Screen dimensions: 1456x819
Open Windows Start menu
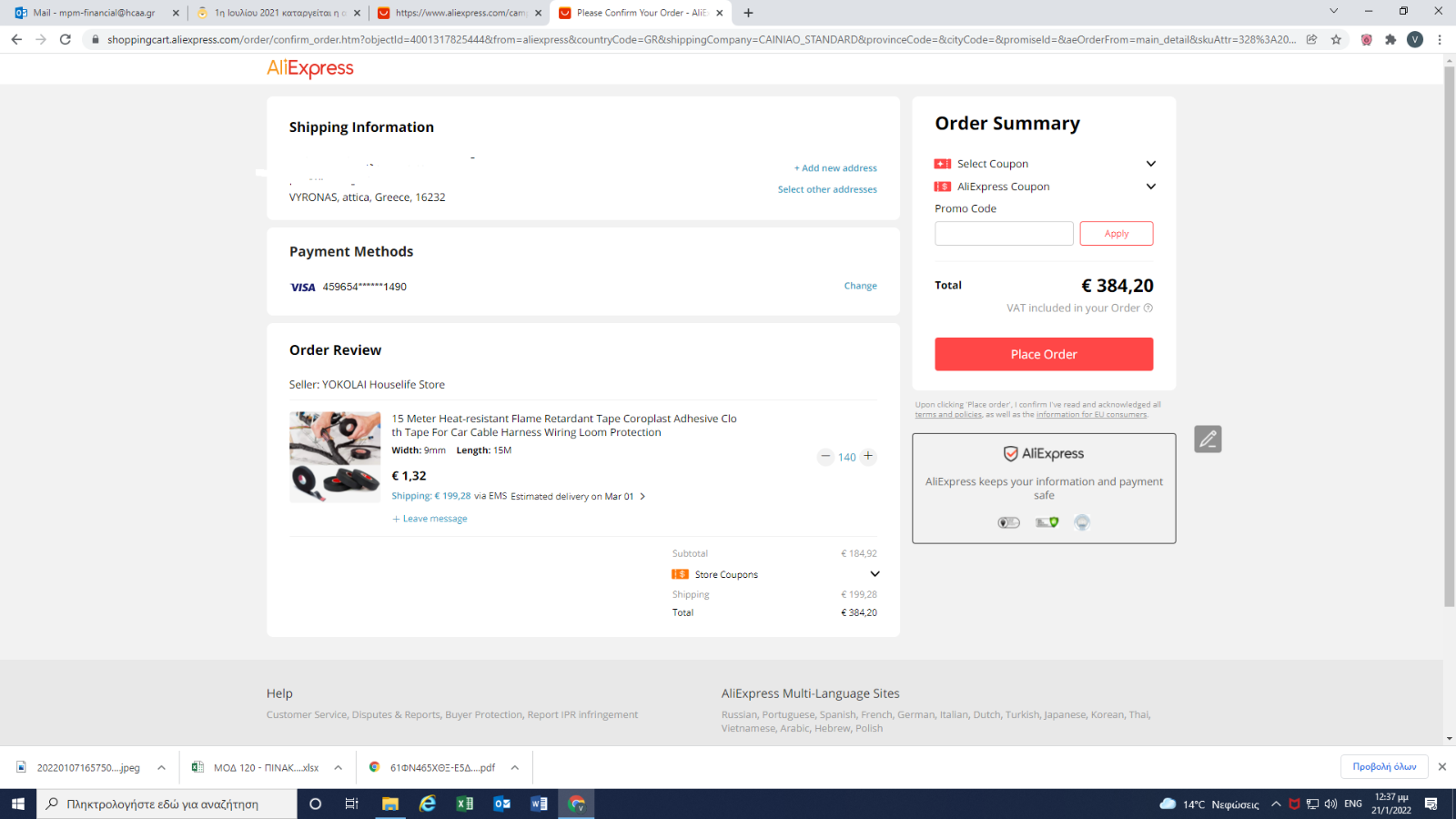click(17, 804)
